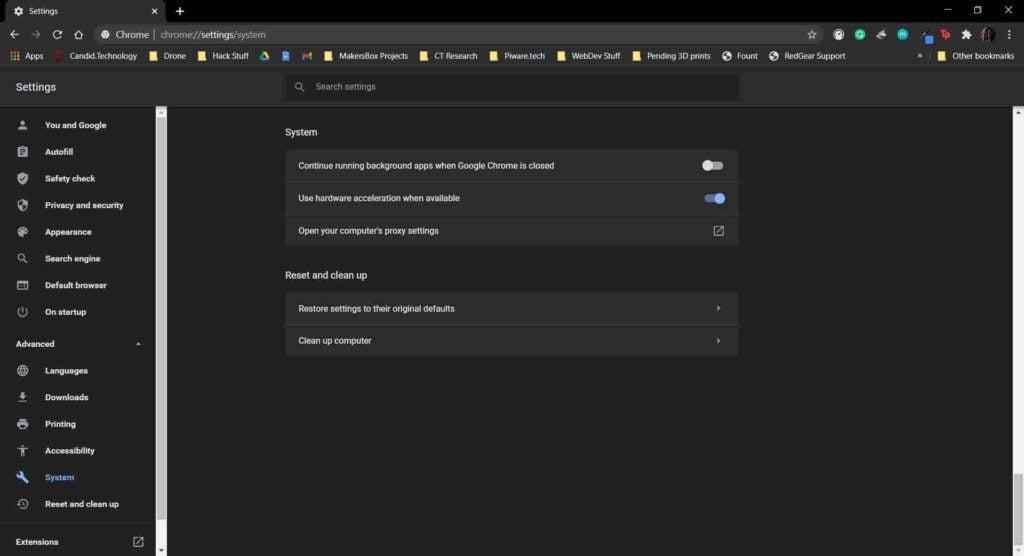The image size is (1024, 556).
Task: Bookmark this page with the star icon
Action: (x=812, y=35)
